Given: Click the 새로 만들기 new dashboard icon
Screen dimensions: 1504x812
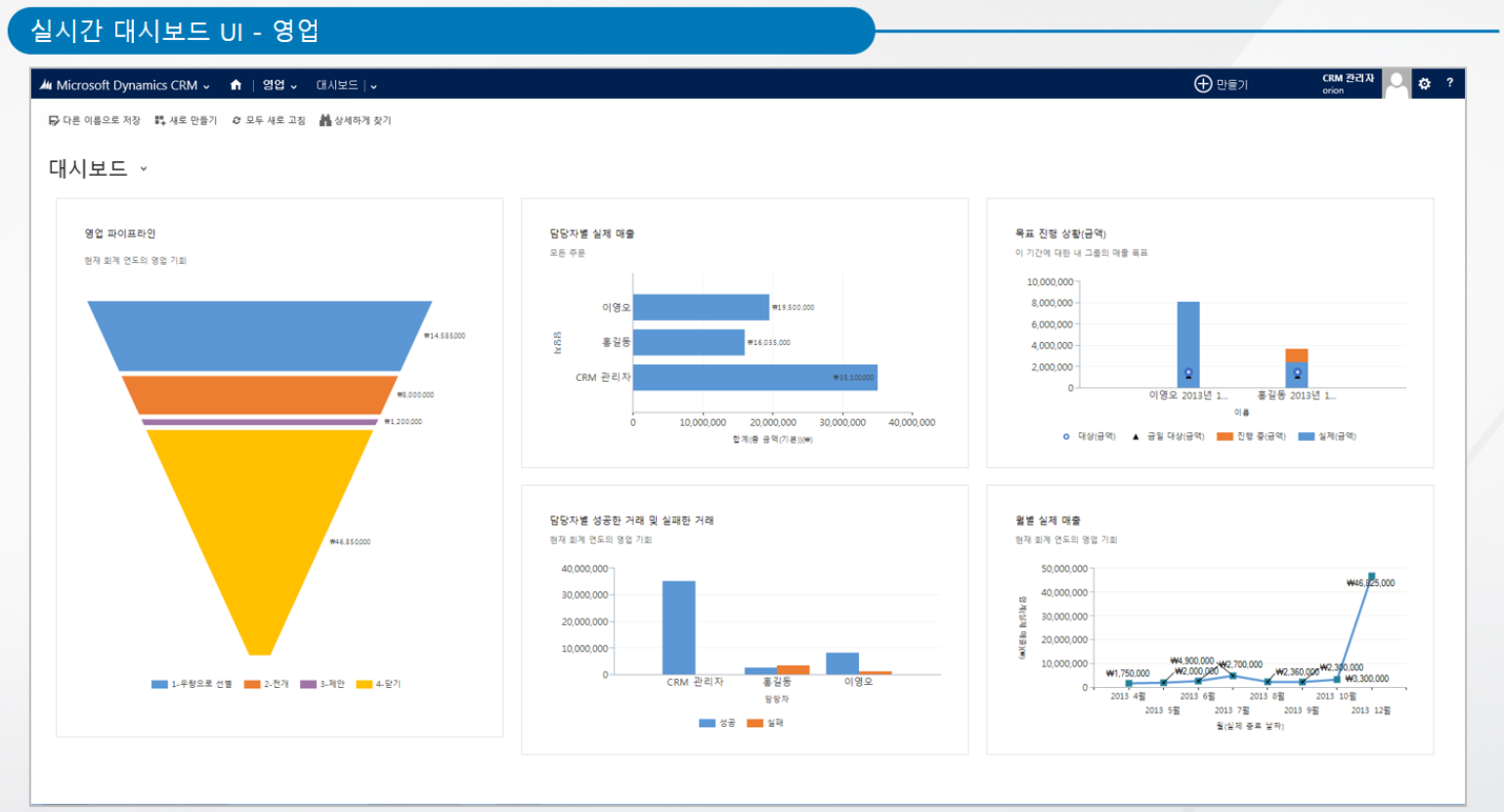Looking at the screenshot, I should [x=160, y=120].
